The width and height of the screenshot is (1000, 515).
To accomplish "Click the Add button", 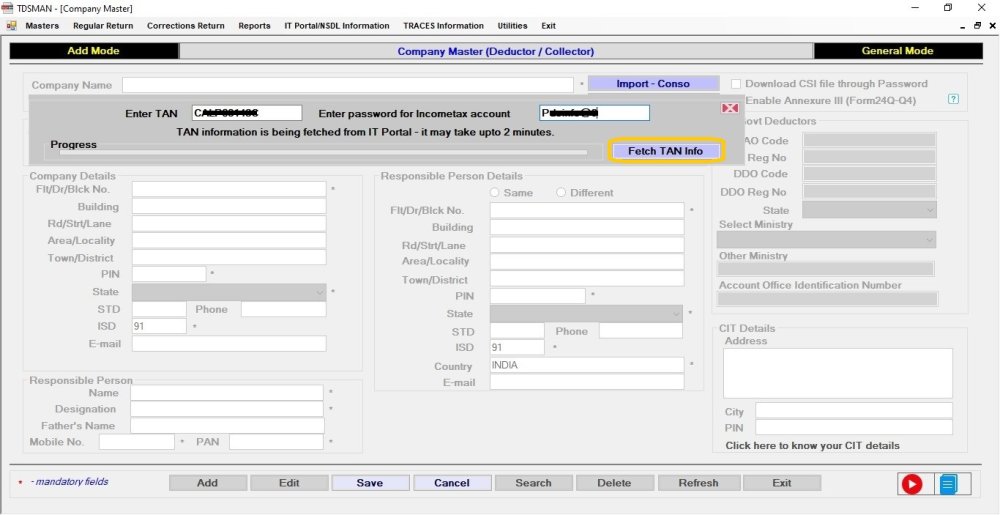I will tap(207, 483).
